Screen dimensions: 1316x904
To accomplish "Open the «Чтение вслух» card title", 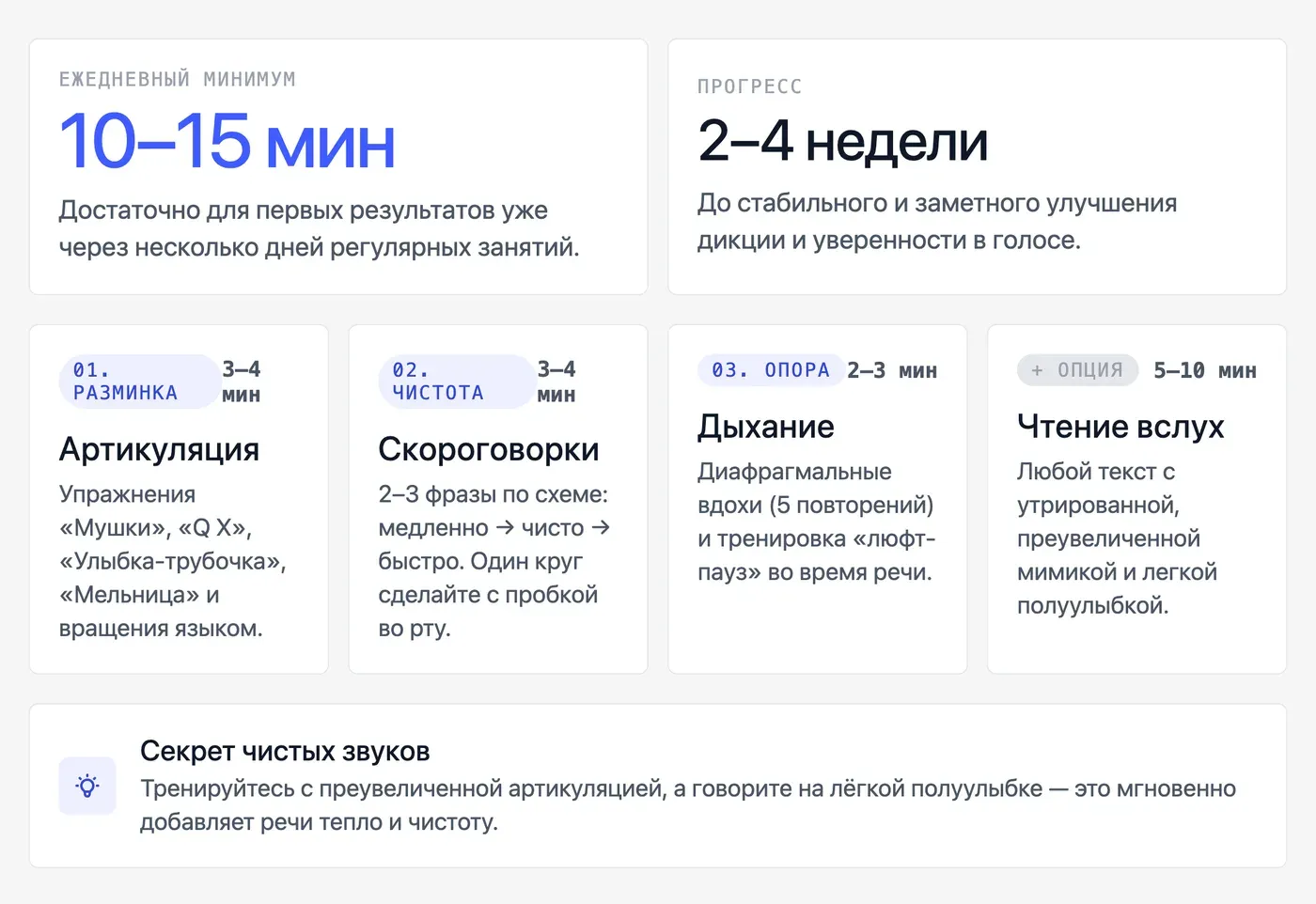I will coord(1120,427).
